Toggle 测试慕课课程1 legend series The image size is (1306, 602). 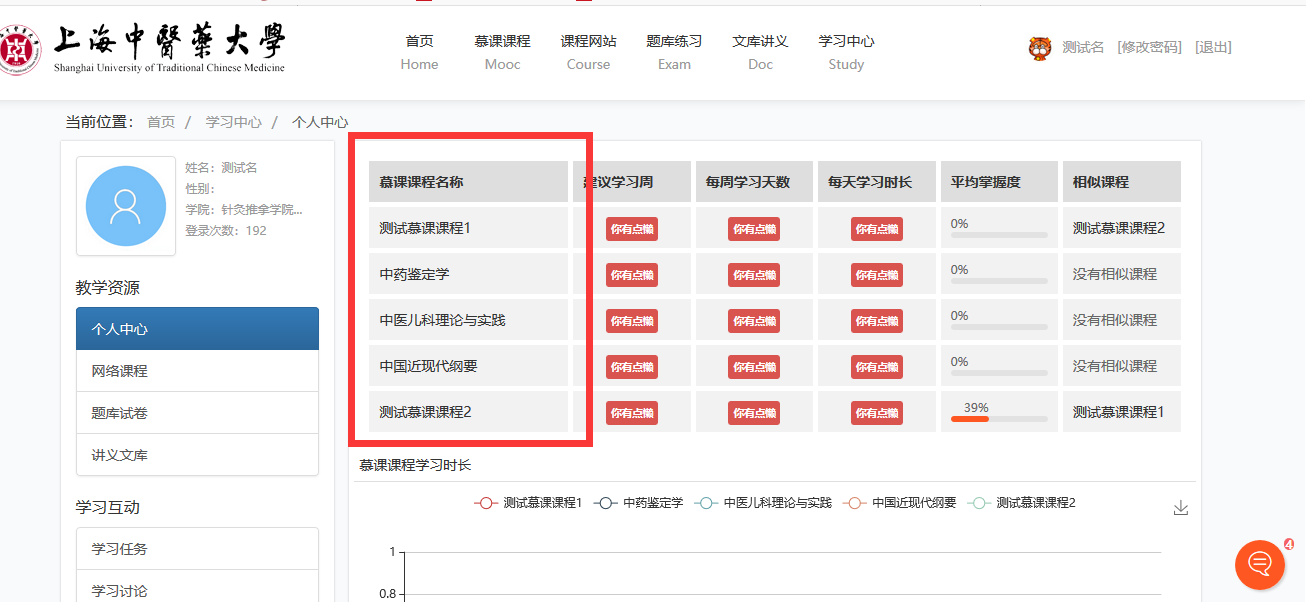529,503
